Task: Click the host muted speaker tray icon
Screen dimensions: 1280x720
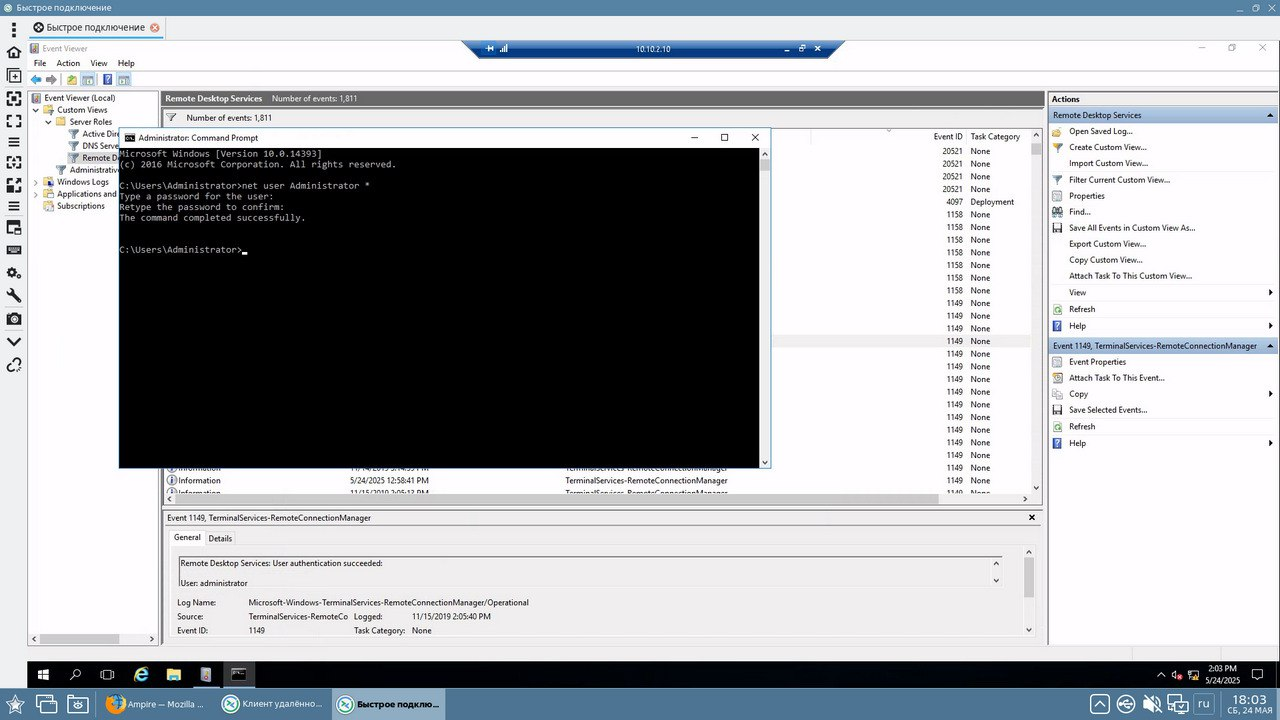Action: point(1151,704)
